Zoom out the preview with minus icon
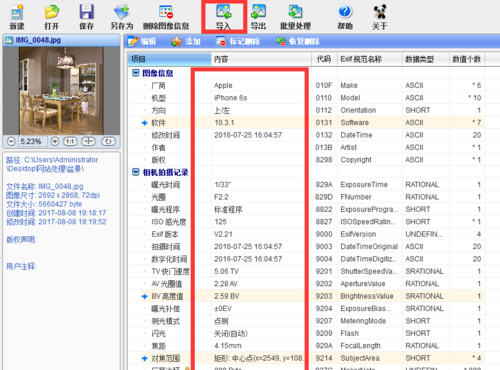This screenshot has width=500, height=370. (11, 141)
